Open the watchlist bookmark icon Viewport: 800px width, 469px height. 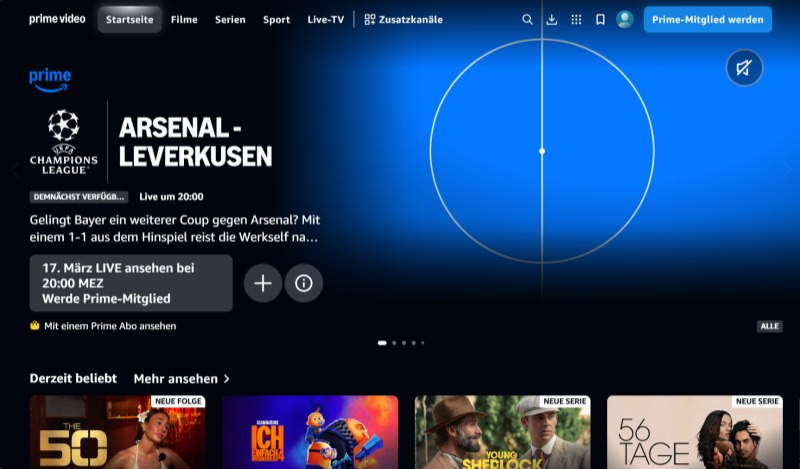(601, 19)
